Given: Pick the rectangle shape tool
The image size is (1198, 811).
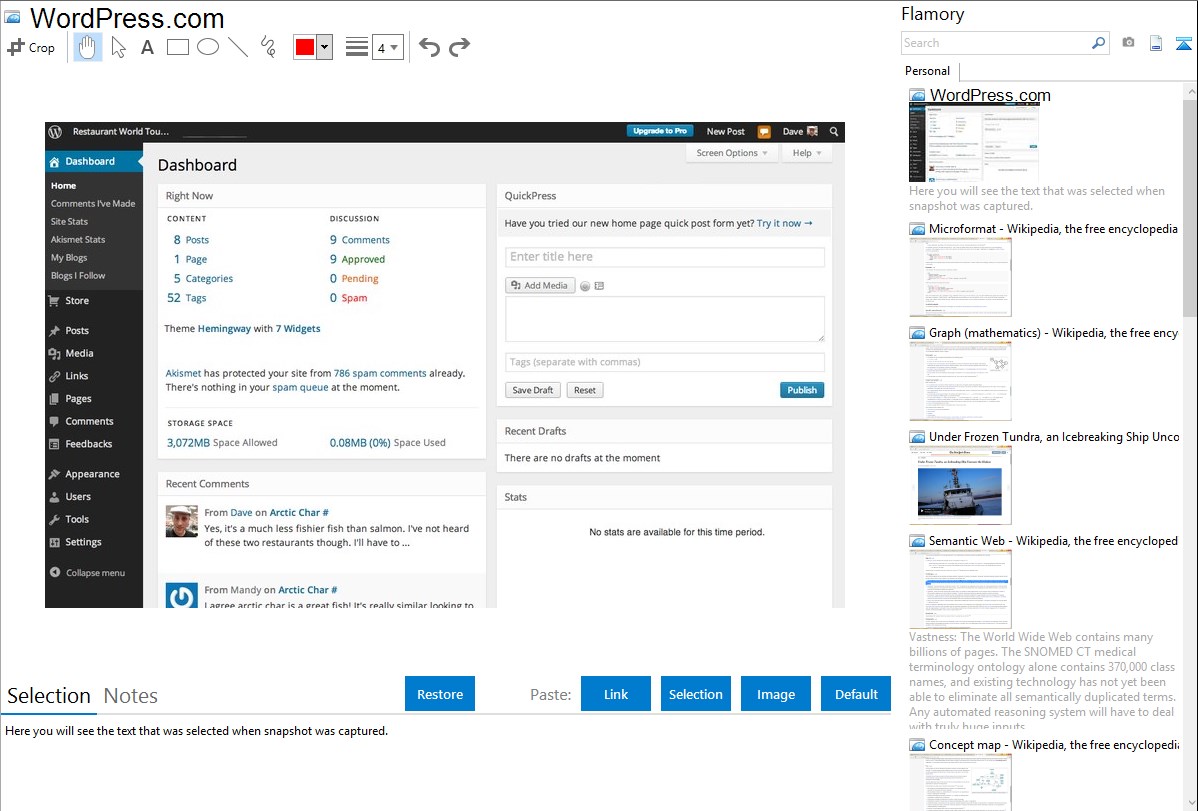Looking at the screenshot, I should tap(178, 47).
